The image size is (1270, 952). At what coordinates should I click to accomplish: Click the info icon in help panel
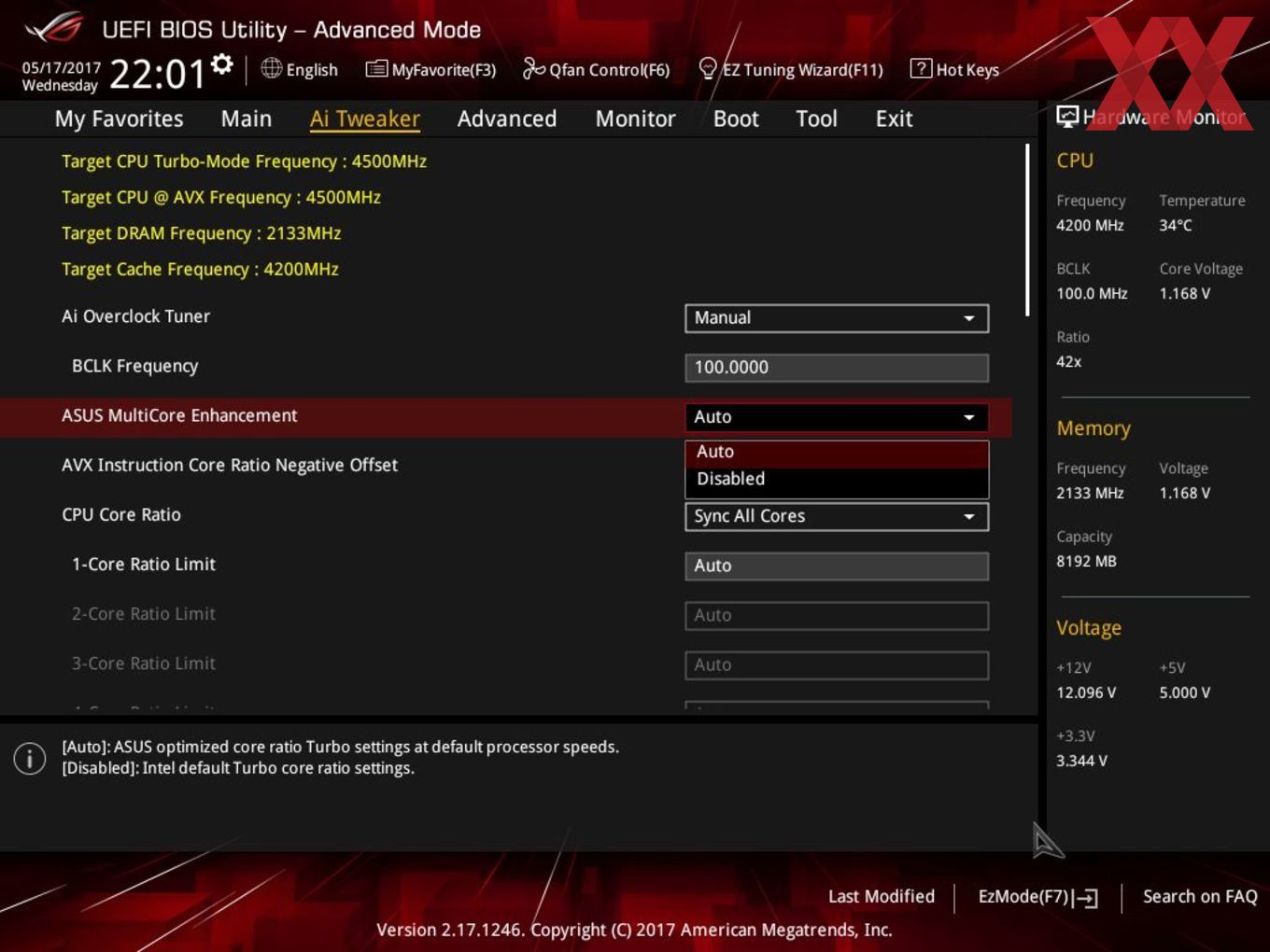coord(30,758)
